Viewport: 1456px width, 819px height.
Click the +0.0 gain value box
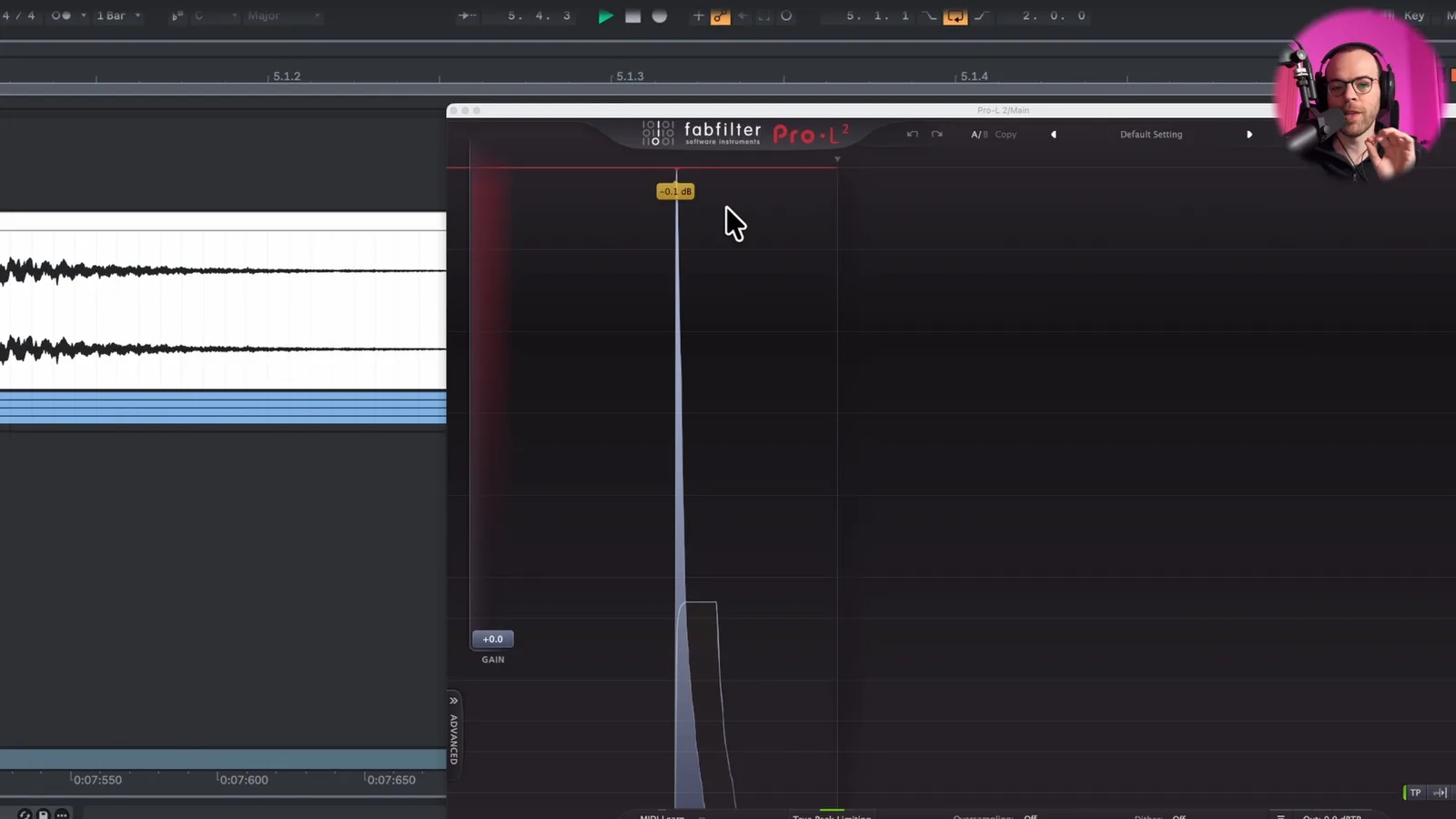(492, 639)
